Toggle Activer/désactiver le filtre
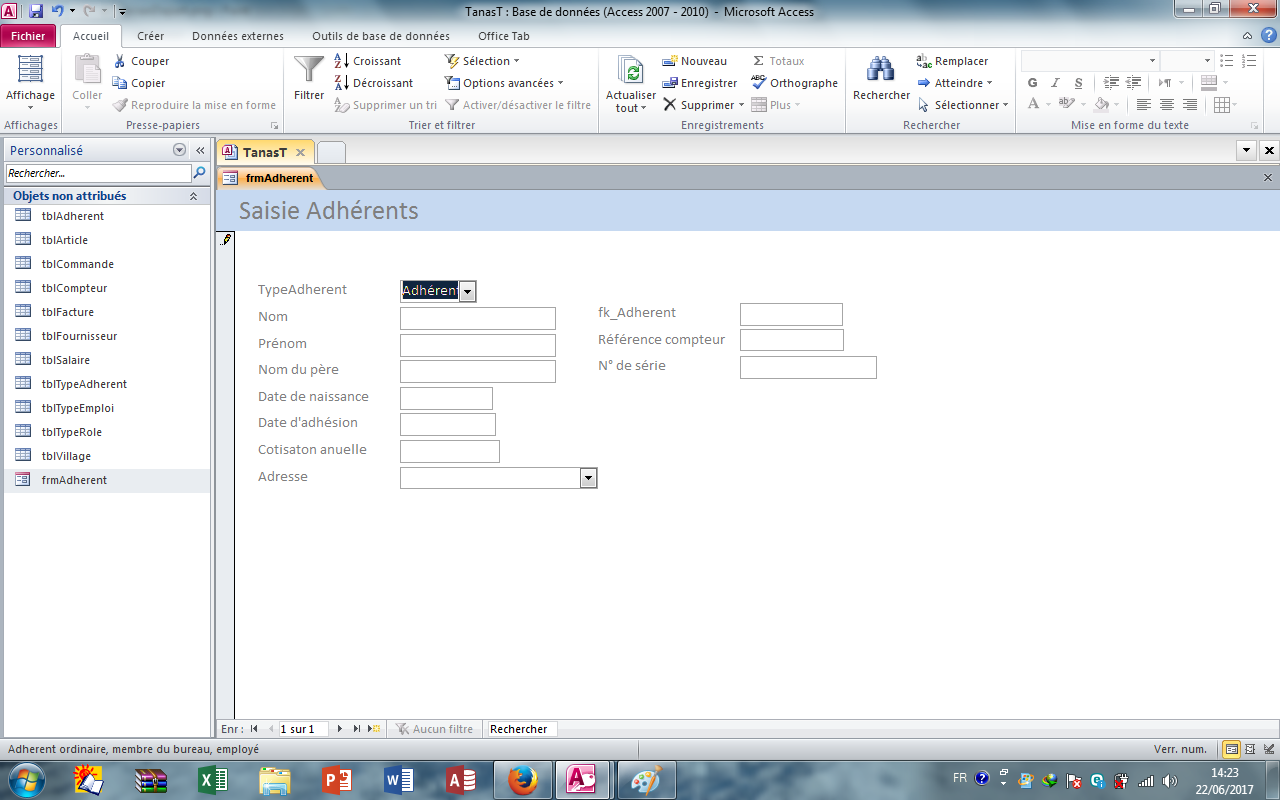Image resolution: width=1280 pixels, height=800 pixels. 518,105
